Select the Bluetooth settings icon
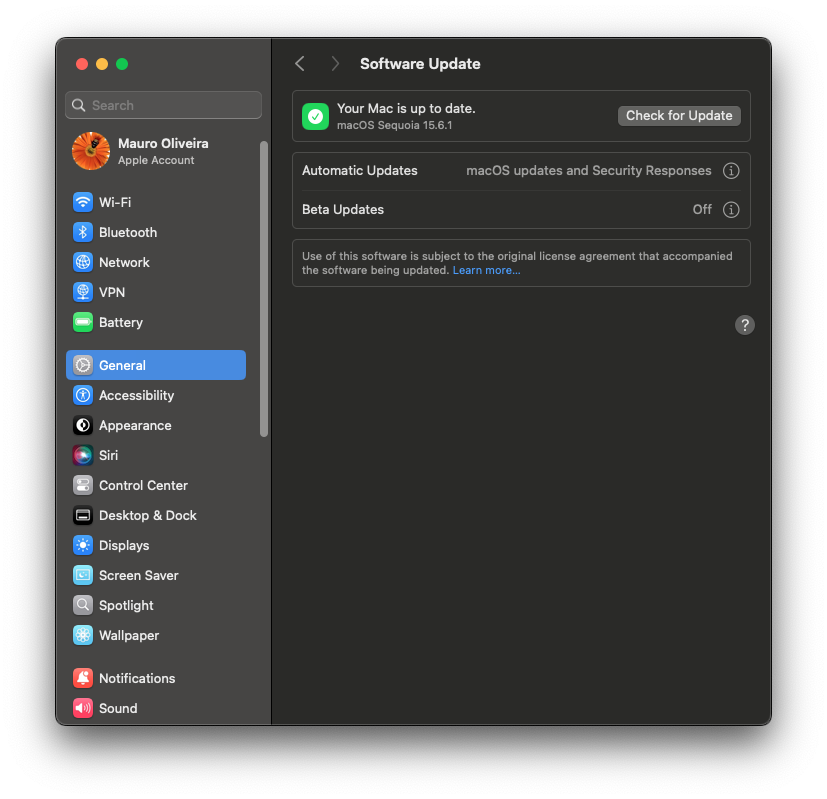Image resolution: width=827 pixels, height=799 pixels. (82, 232)
